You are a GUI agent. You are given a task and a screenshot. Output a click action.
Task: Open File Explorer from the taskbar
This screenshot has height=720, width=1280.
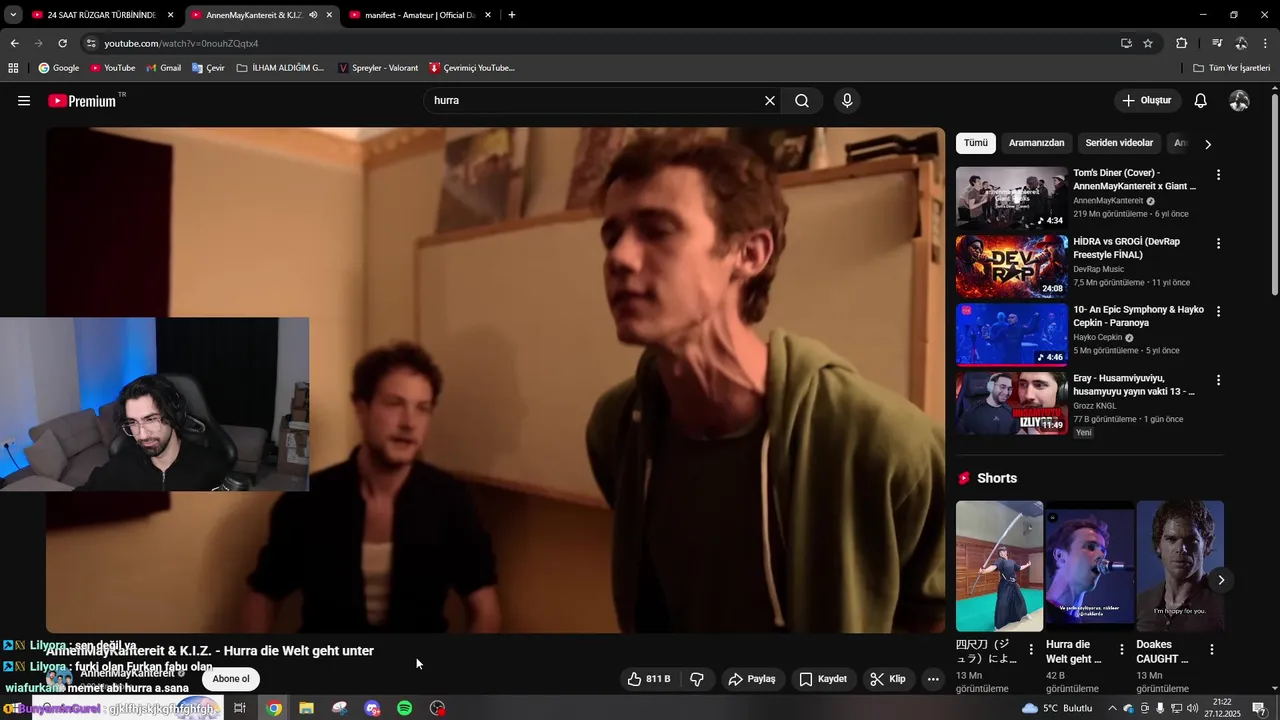click(307, 708)
